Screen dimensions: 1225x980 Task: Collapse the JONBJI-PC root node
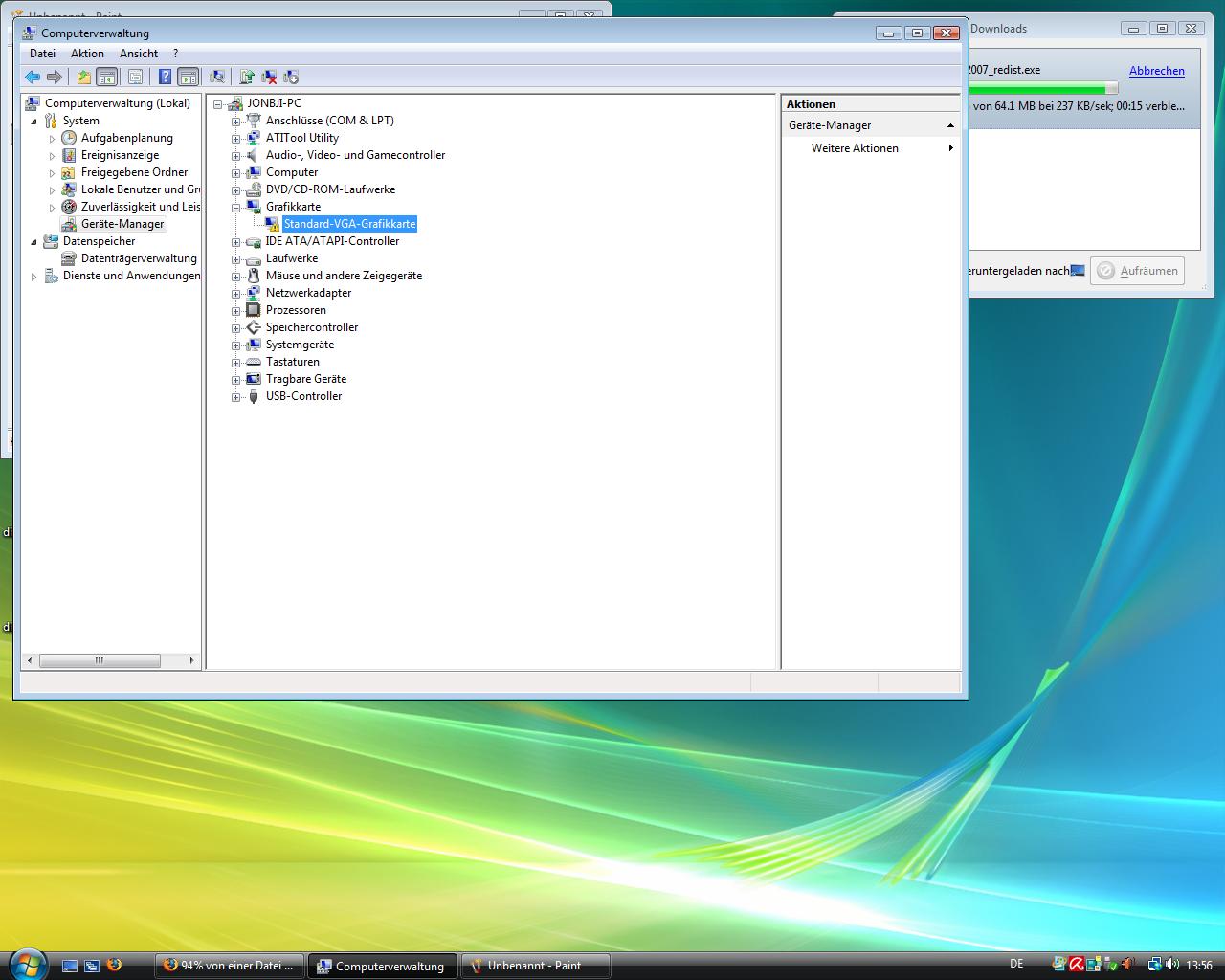(x=217, y=104)
